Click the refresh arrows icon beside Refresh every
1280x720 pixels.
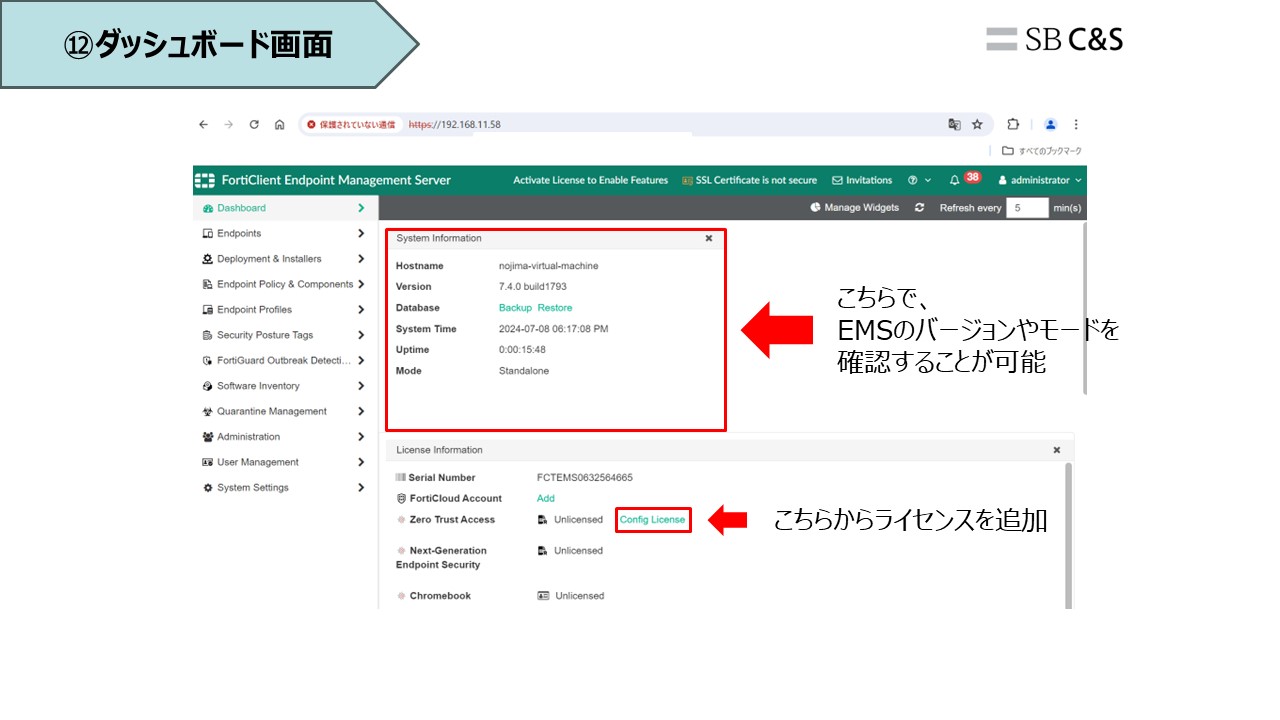(x=919, y=208)
